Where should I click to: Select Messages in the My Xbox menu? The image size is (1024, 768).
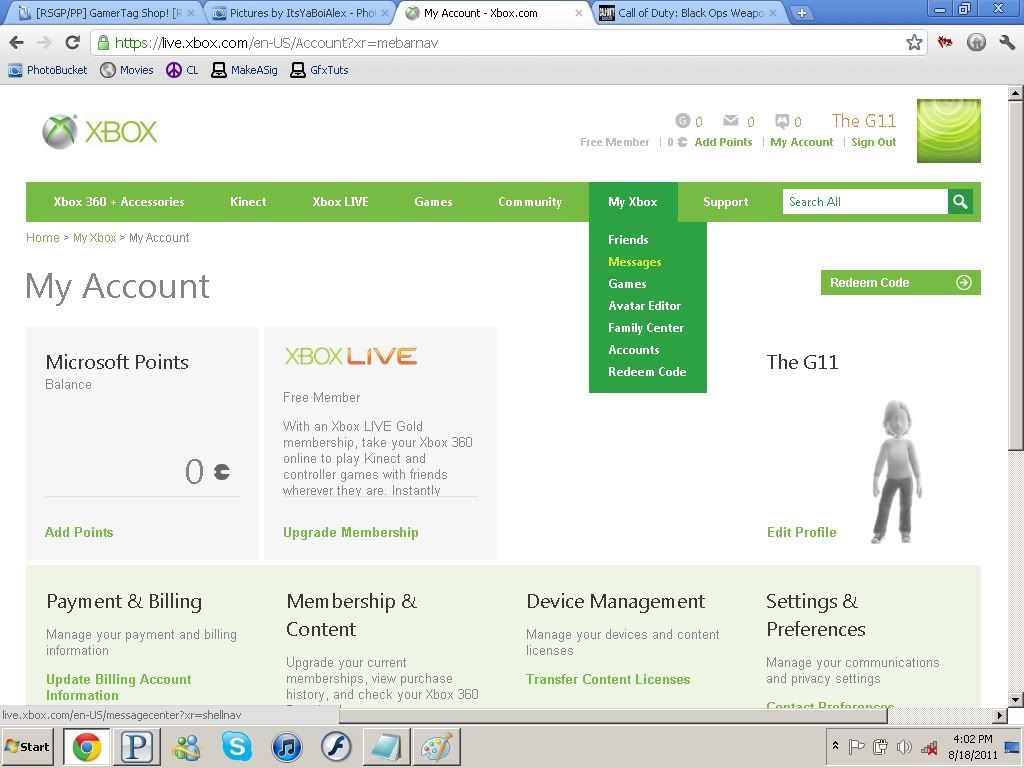tap(635, 262)
